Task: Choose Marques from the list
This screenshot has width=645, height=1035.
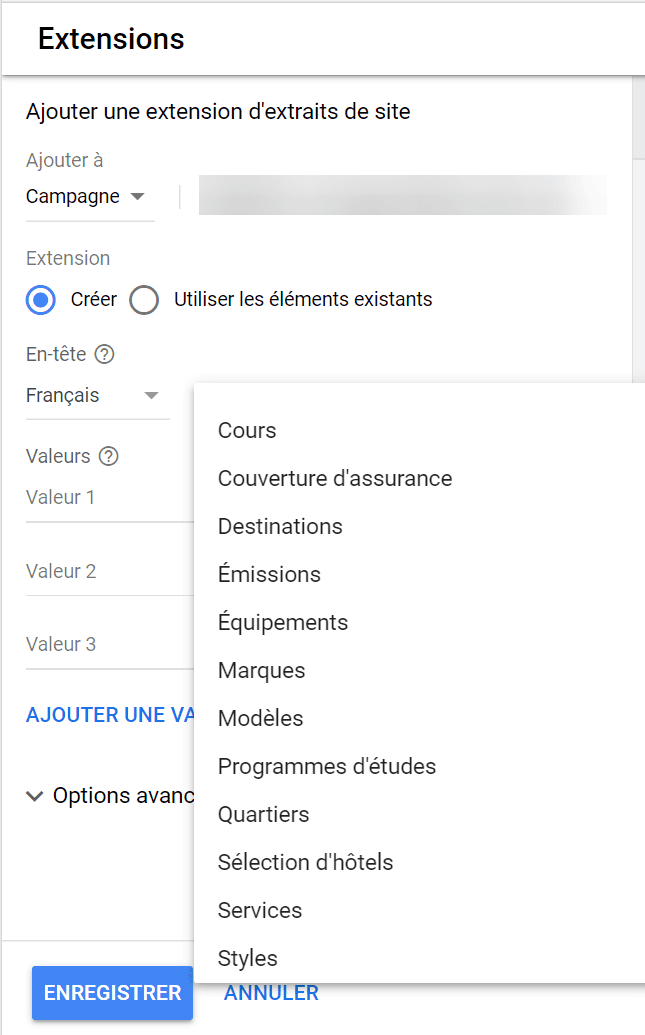Action: tap(261, 670)
